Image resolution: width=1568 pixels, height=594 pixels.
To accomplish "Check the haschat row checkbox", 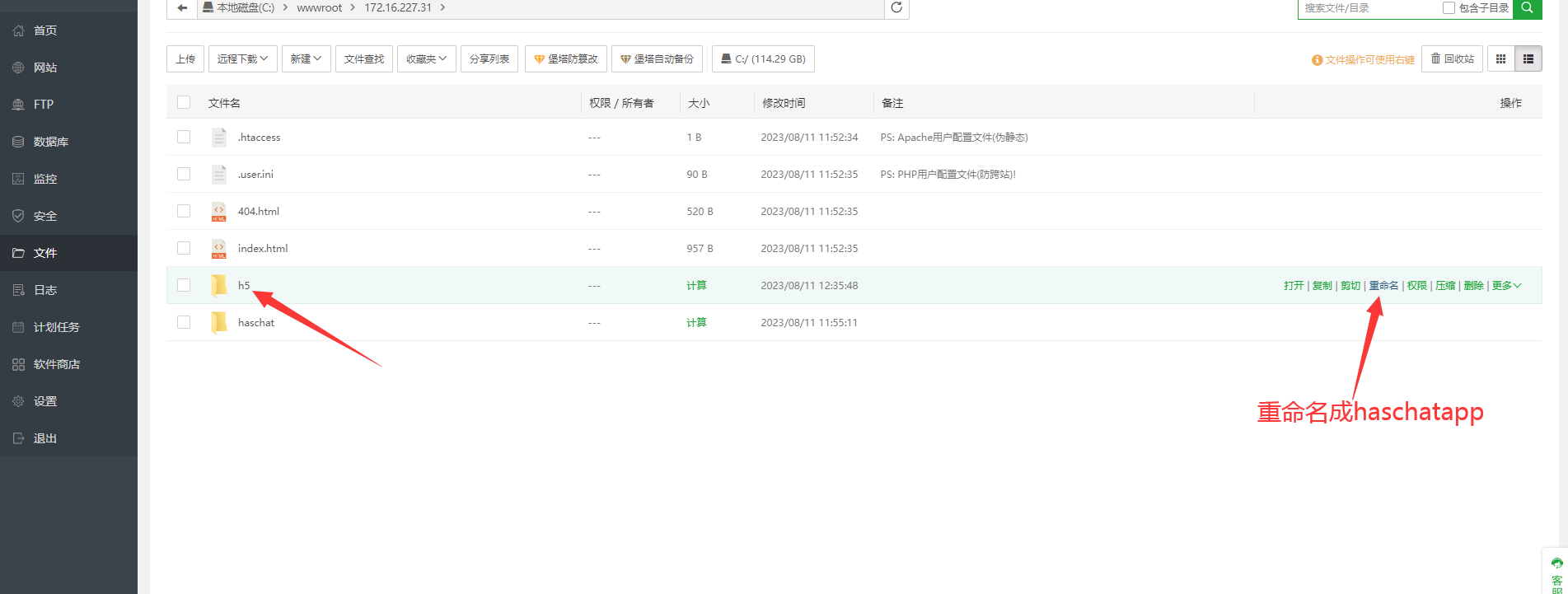I will pyautogui.click(x=184, y=322).
